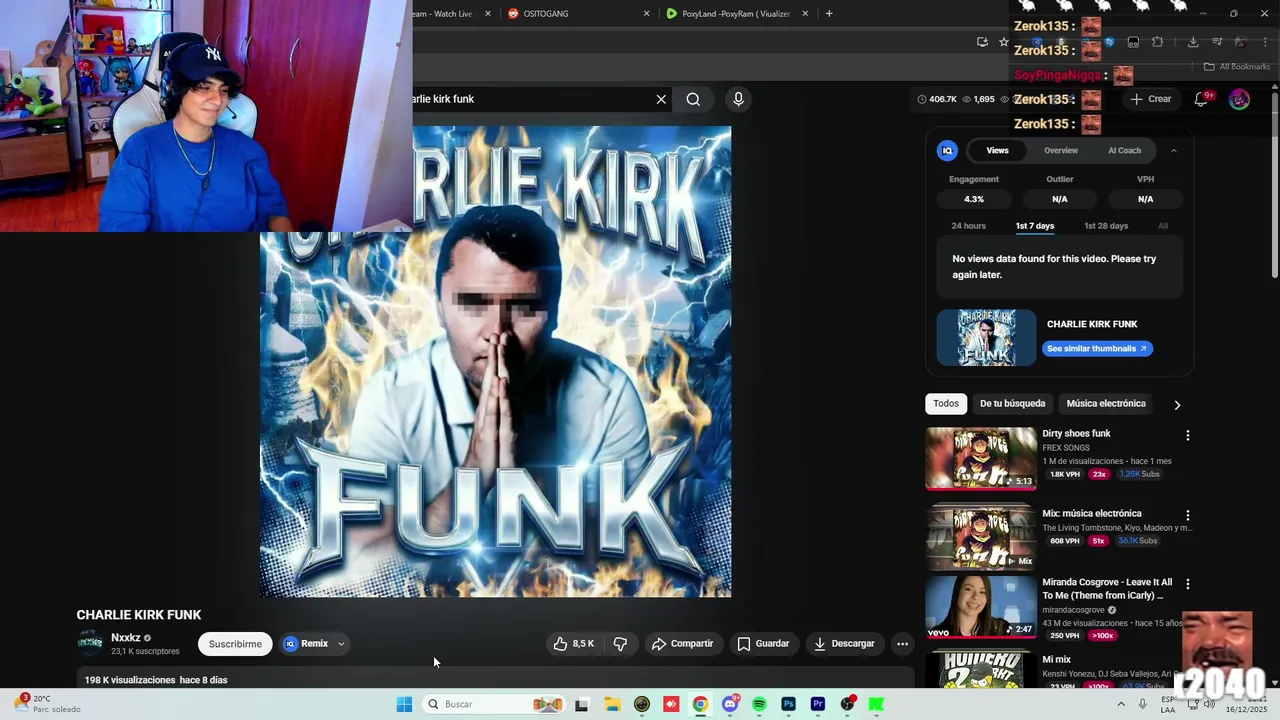Open more actions menu under the video

pyautogui.click(x=902, y=644)
